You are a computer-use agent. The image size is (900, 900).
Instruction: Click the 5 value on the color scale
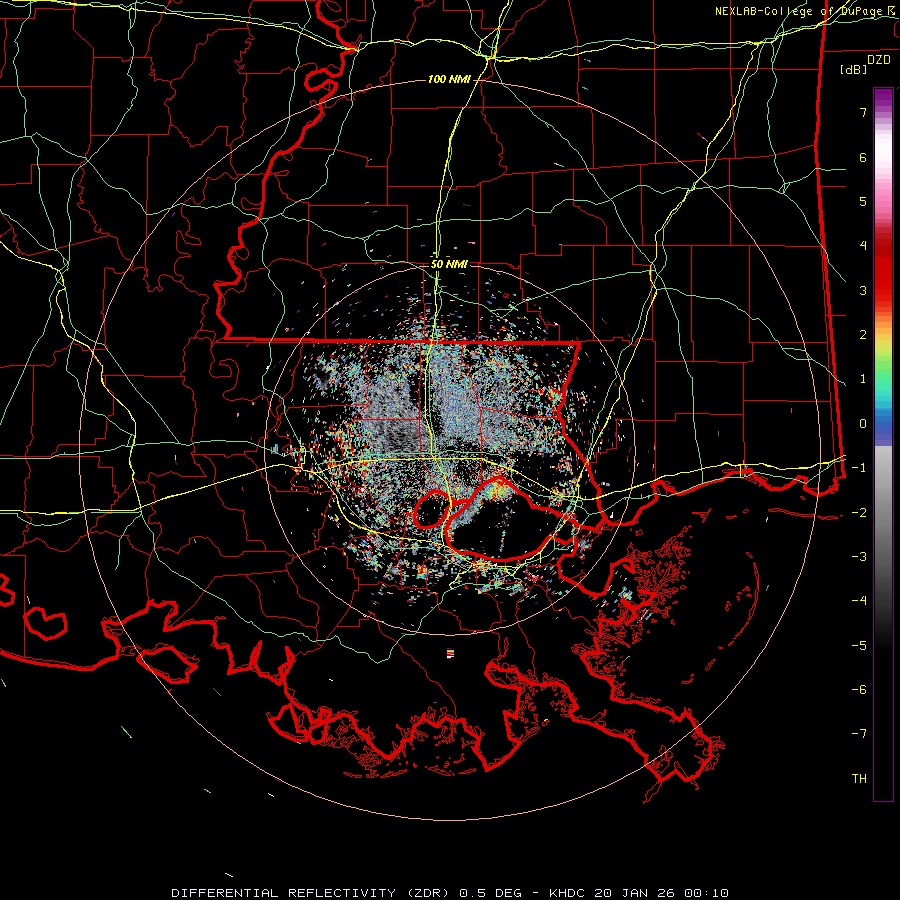point(863,201)
